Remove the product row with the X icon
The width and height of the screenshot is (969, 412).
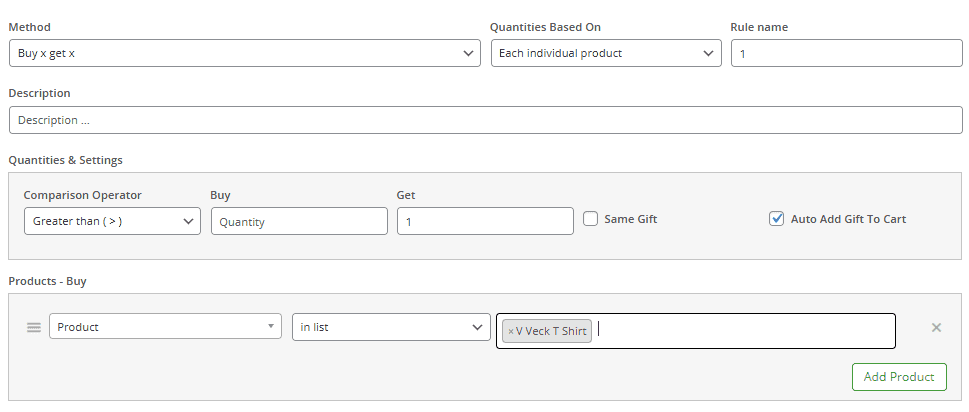pyautogui.click(x=936, y=327)
